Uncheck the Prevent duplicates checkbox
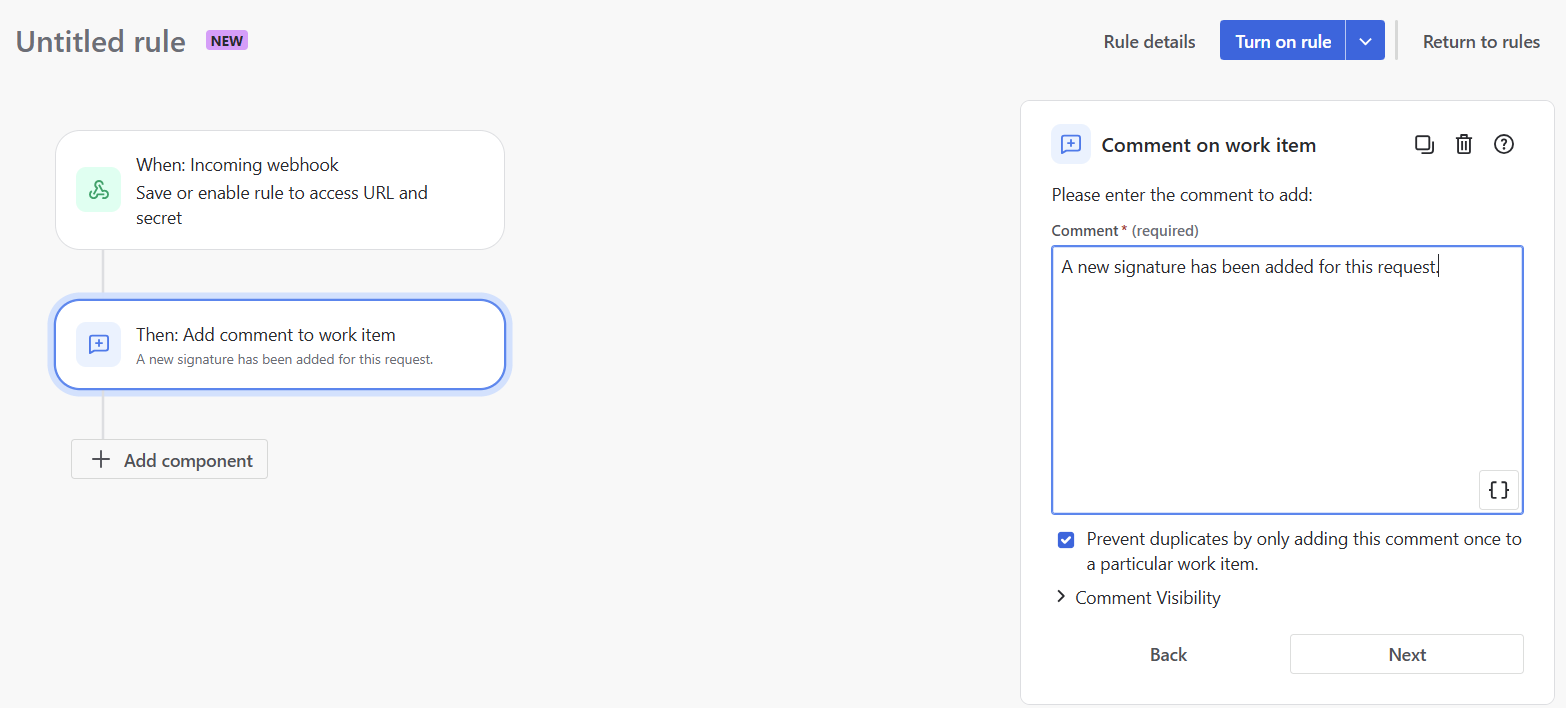 [1066, 540]
